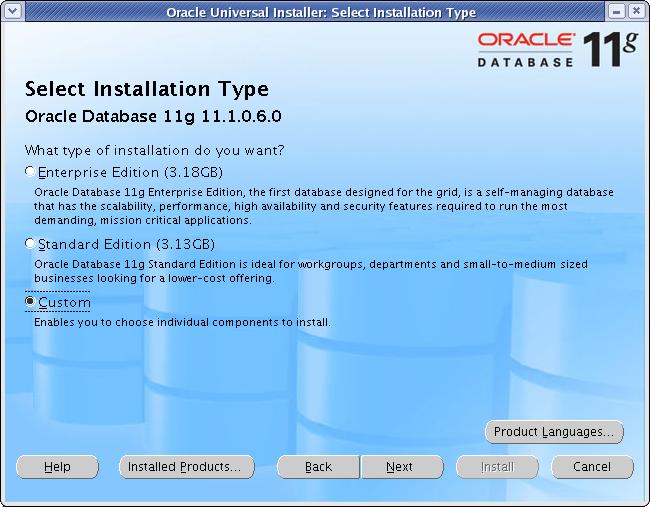
Task: Click the 'Select Installation Type' heading
Action: click(147, 90)
